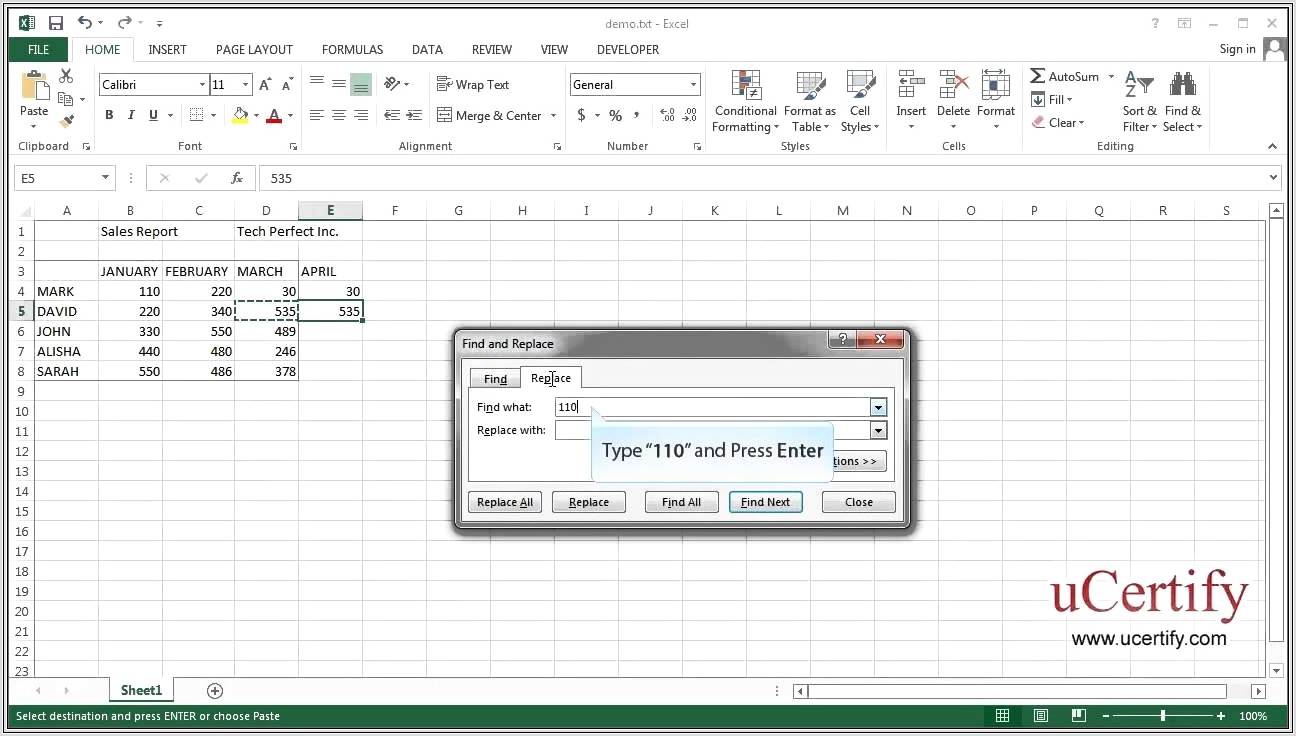1296x736 pixels.
Task: Decrease font size with the small A icon
Action: 287,85
